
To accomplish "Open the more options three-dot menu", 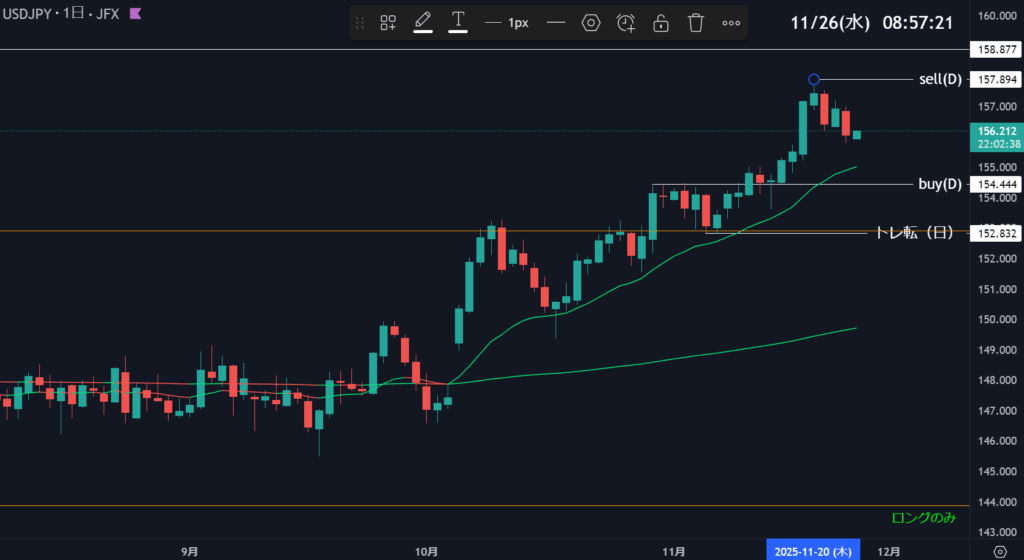I will (x=731, y=23).
